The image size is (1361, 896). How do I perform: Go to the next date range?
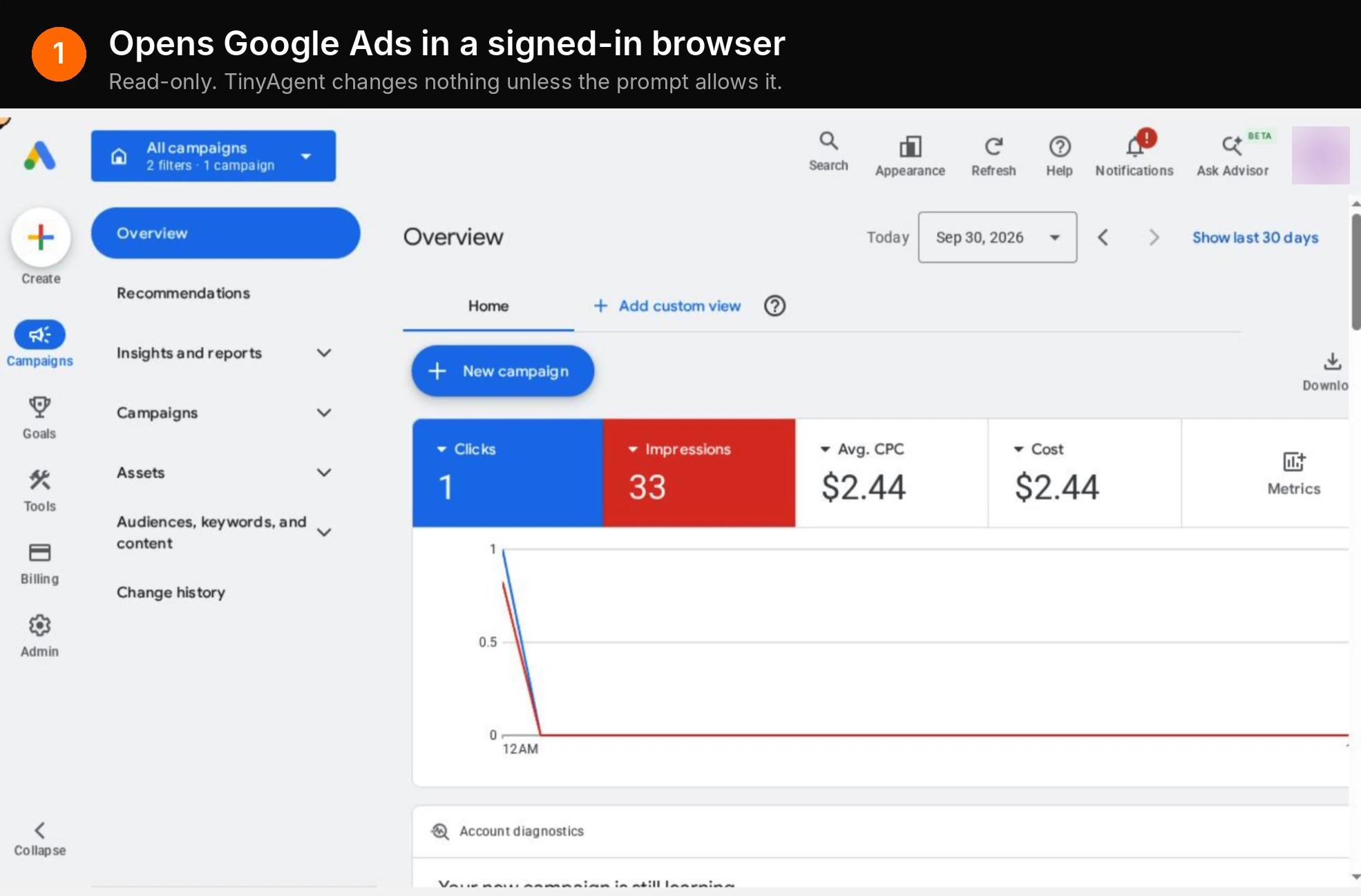pos(1154,237)
